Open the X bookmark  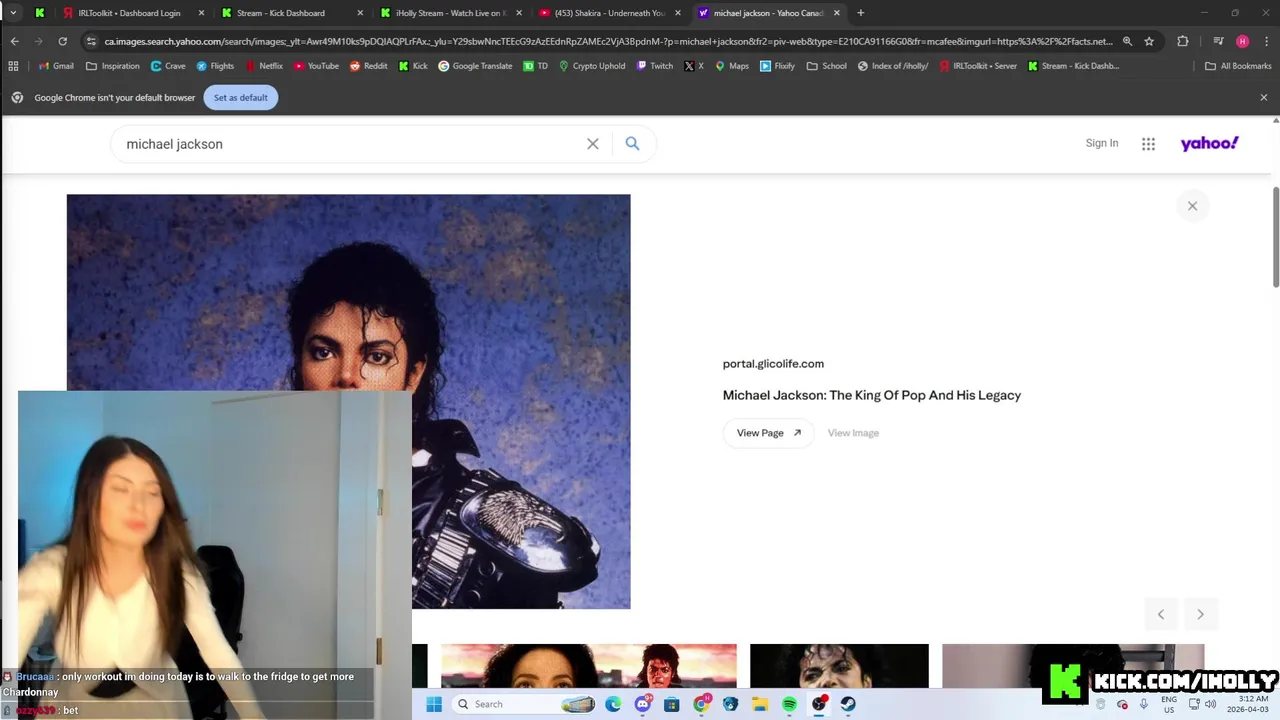coord(694,66)
